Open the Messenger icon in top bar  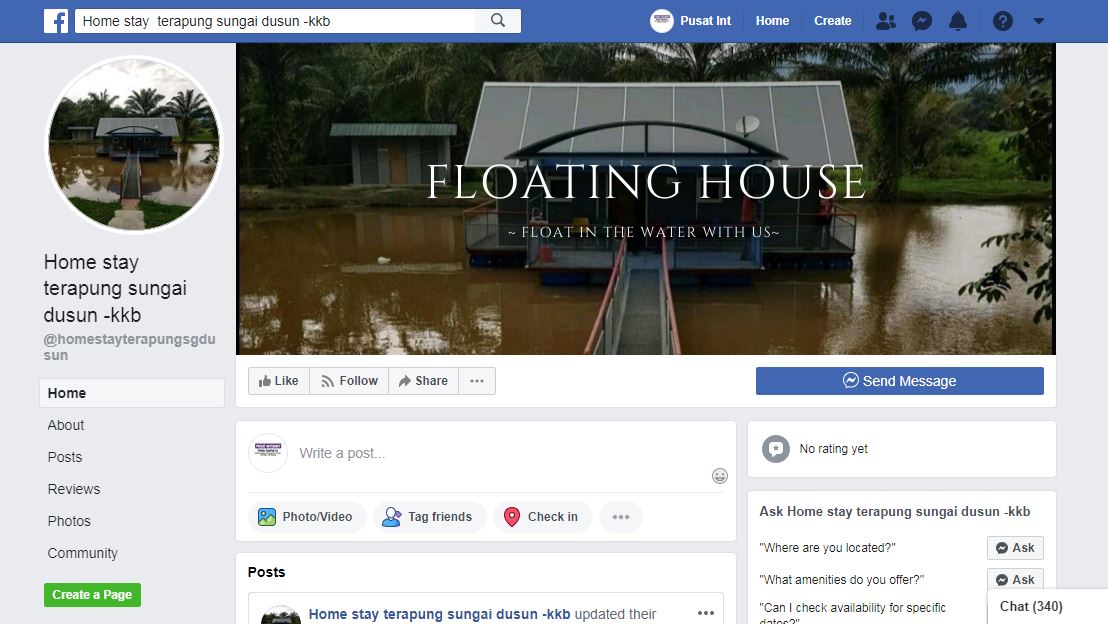pyautogui.click(x=921, y=21)
